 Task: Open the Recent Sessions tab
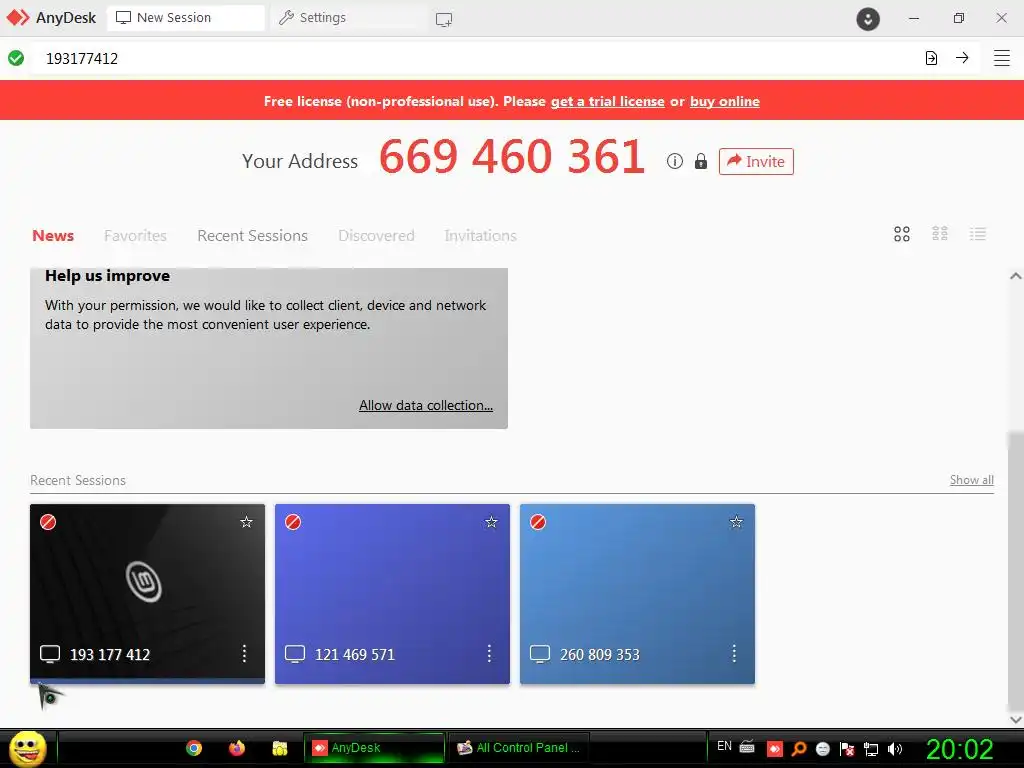(252, 235)
